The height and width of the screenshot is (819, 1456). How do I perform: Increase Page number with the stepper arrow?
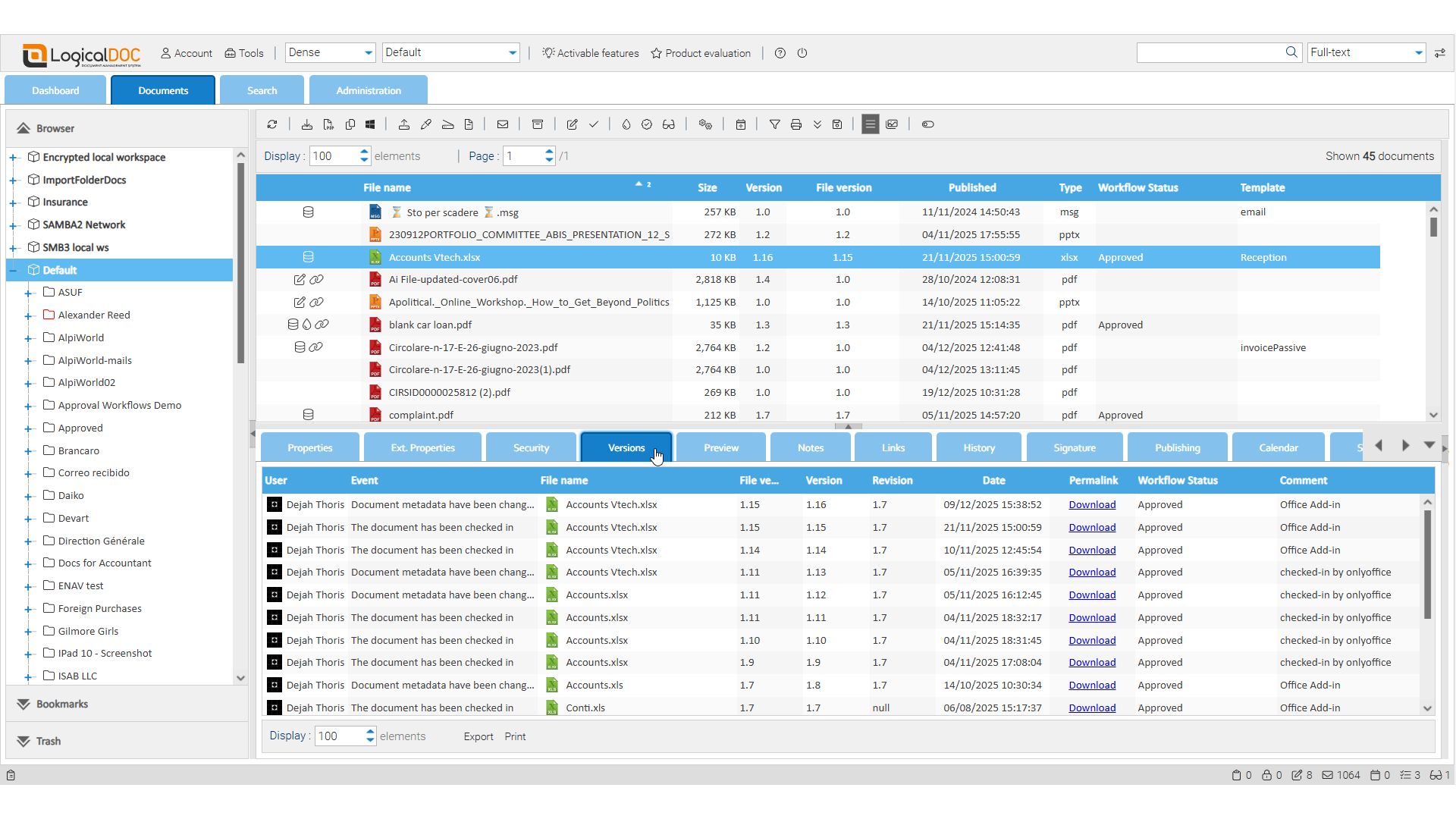(x=548, y=151)
